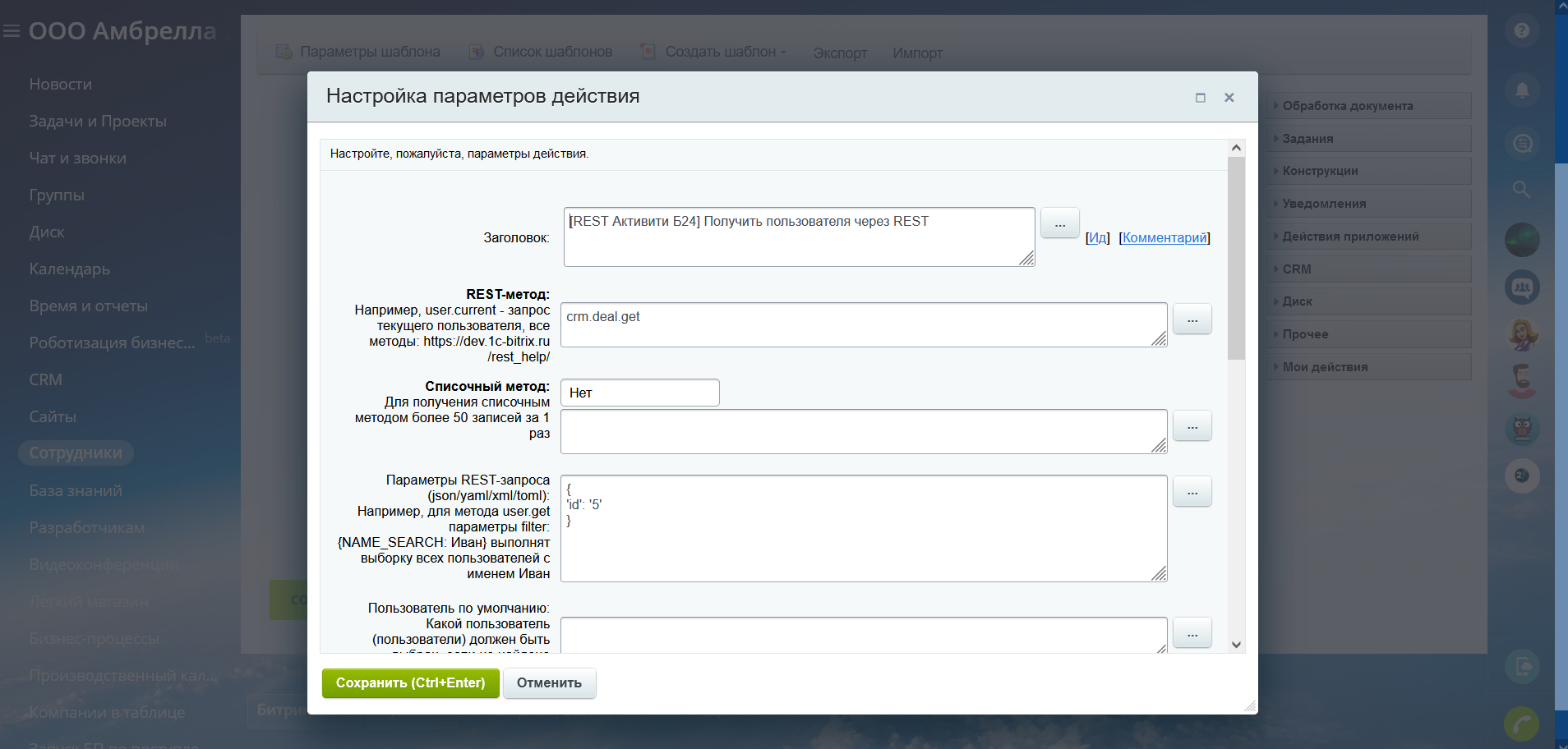Maximize the Настройка параметров действия dialog

click(x=1200, y=98)
